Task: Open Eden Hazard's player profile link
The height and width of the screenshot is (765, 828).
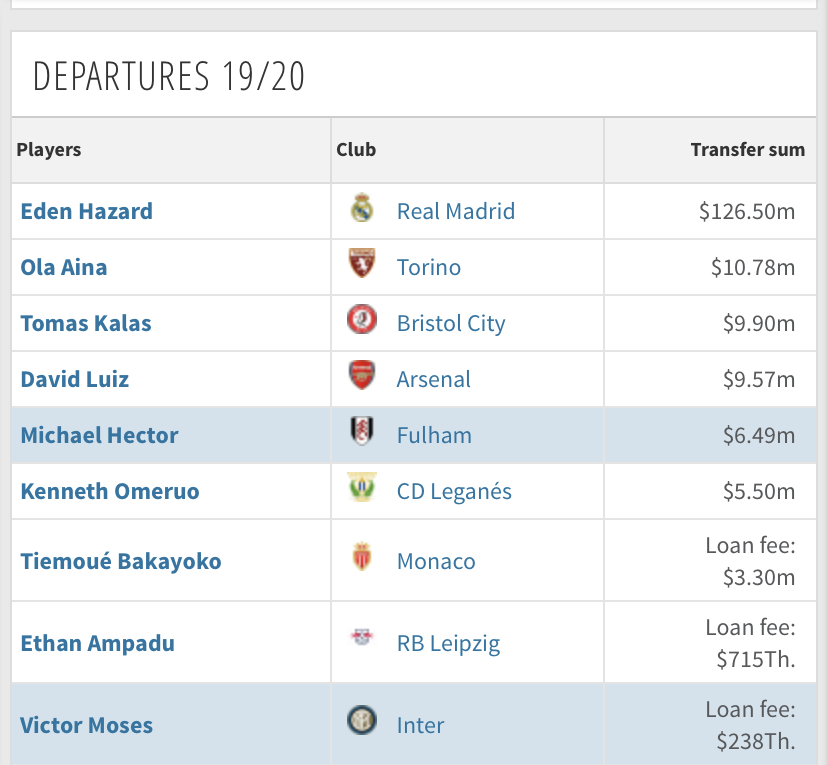Action: click(87, 211)
